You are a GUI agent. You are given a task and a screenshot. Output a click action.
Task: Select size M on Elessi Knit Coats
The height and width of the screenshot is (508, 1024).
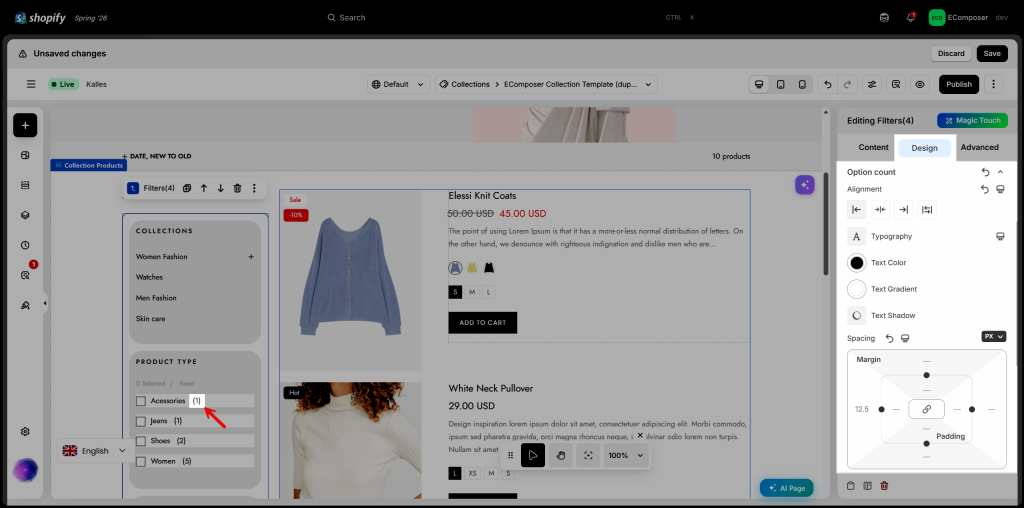(x=472, y=292)
